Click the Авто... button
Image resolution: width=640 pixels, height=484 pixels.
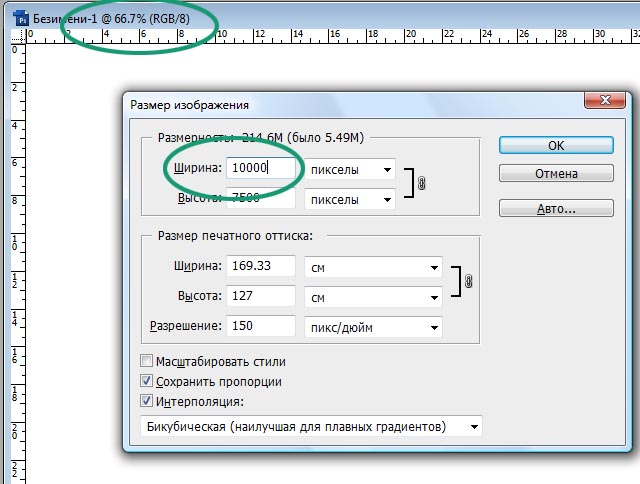[556, 209]
